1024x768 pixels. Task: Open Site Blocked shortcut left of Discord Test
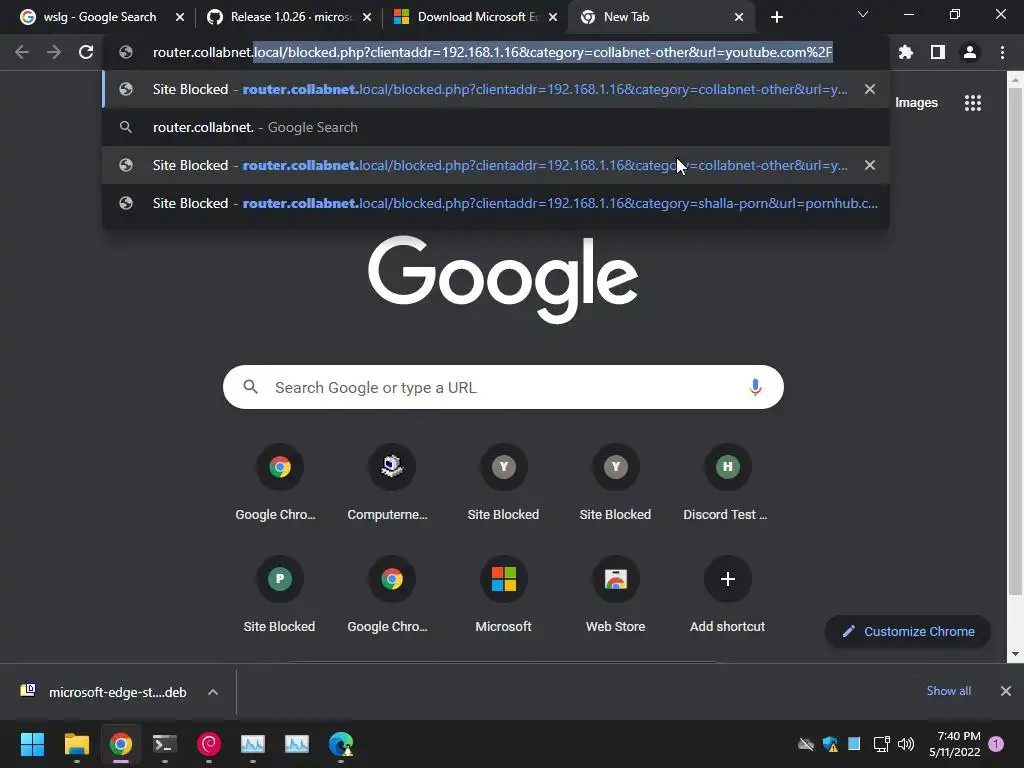pos(615,483)
